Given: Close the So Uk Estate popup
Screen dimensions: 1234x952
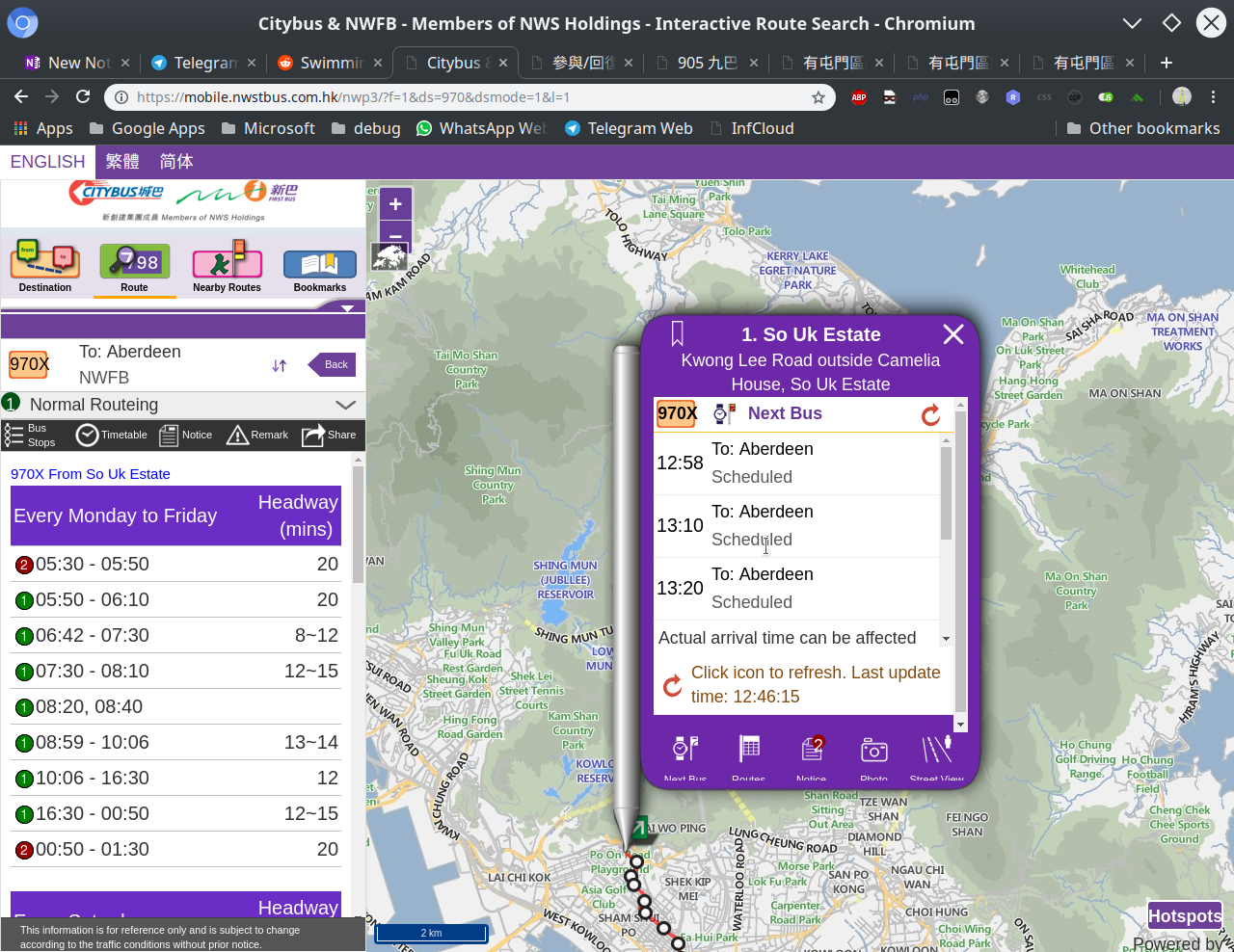Looking at the screenshot, I should click(x=953, y=334).
